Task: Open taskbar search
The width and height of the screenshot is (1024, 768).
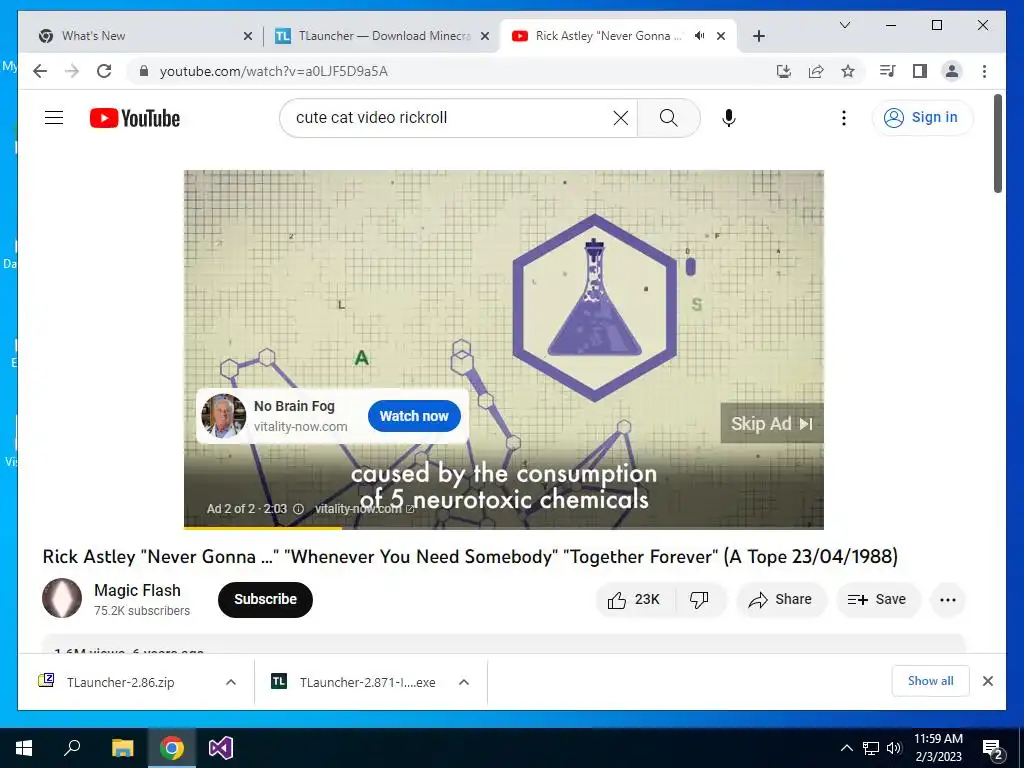Action: pyautogui.click(x=72, y=748)
